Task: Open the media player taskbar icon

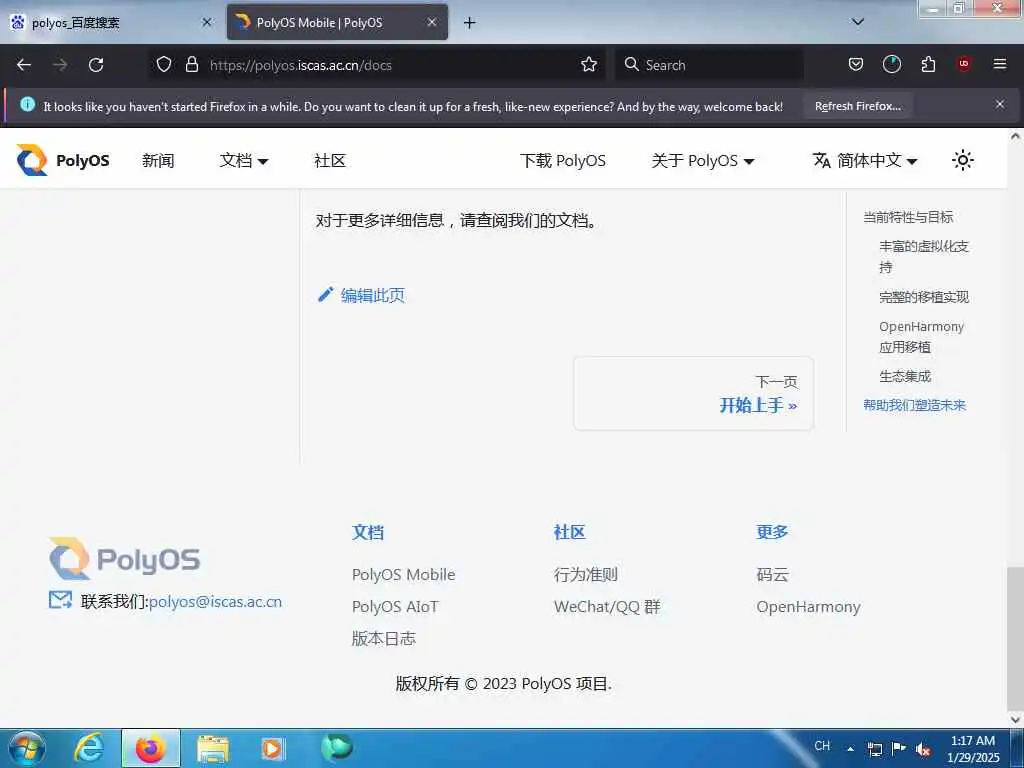Action: [272, 749]
